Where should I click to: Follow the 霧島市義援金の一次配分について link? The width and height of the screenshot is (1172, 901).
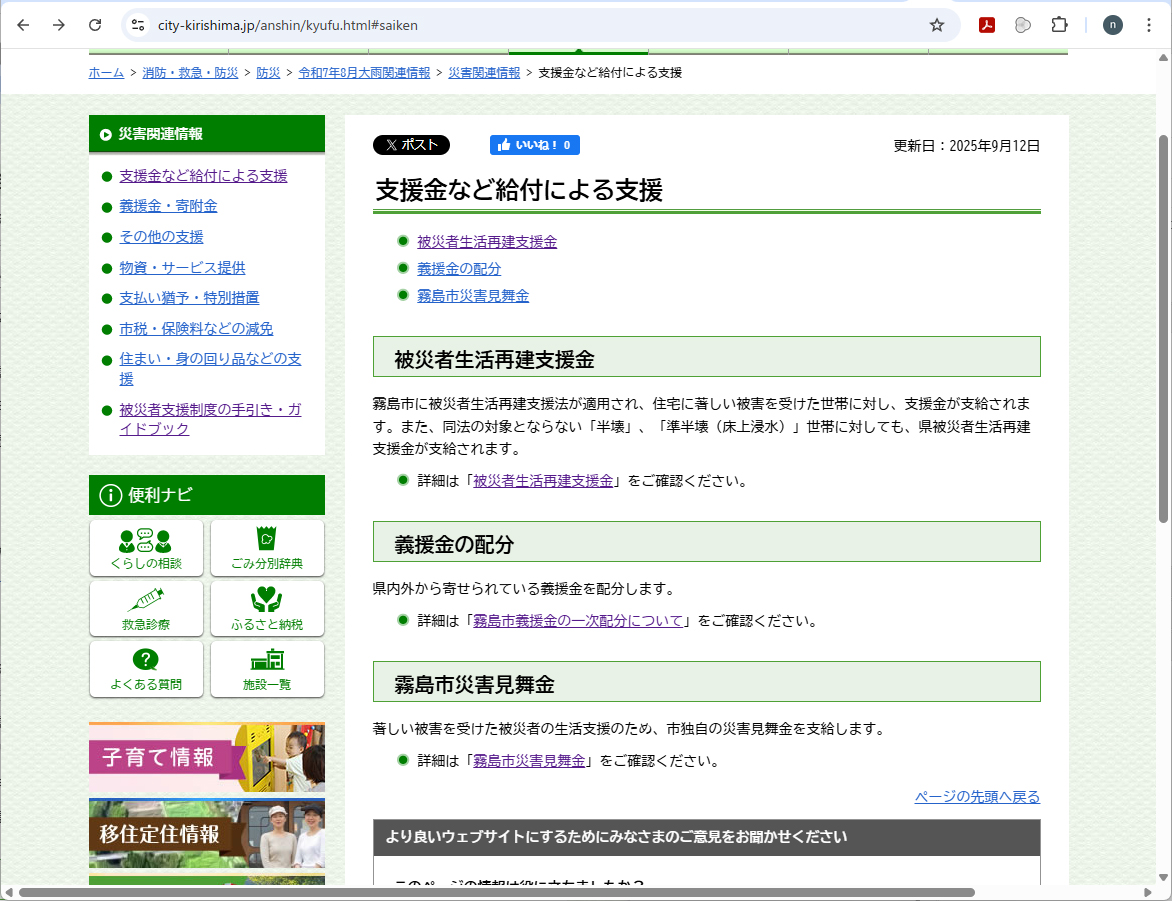pos(578,621)
